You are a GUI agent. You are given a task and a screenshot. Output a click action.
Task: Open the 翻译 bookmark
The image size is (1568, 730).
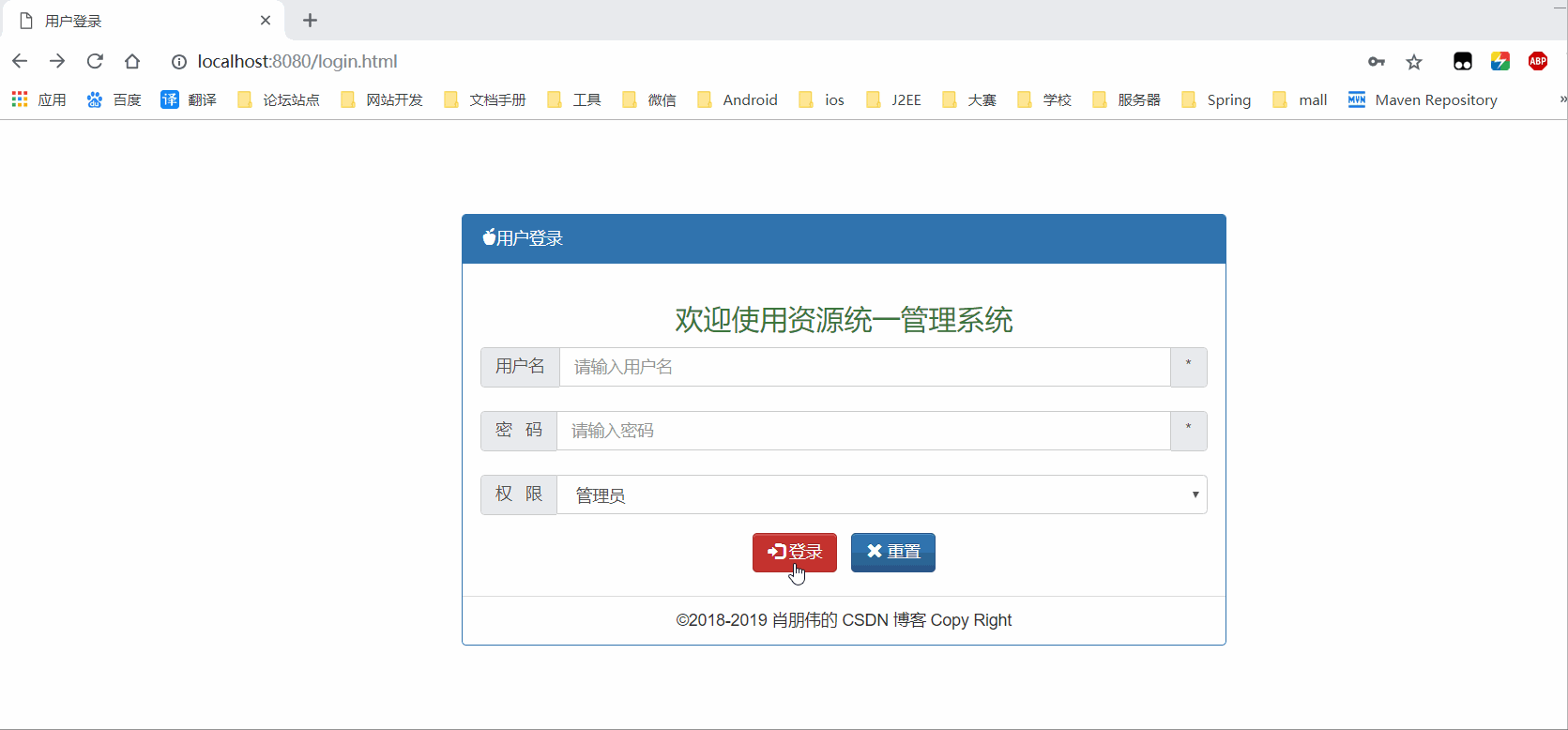coord(189,99)
